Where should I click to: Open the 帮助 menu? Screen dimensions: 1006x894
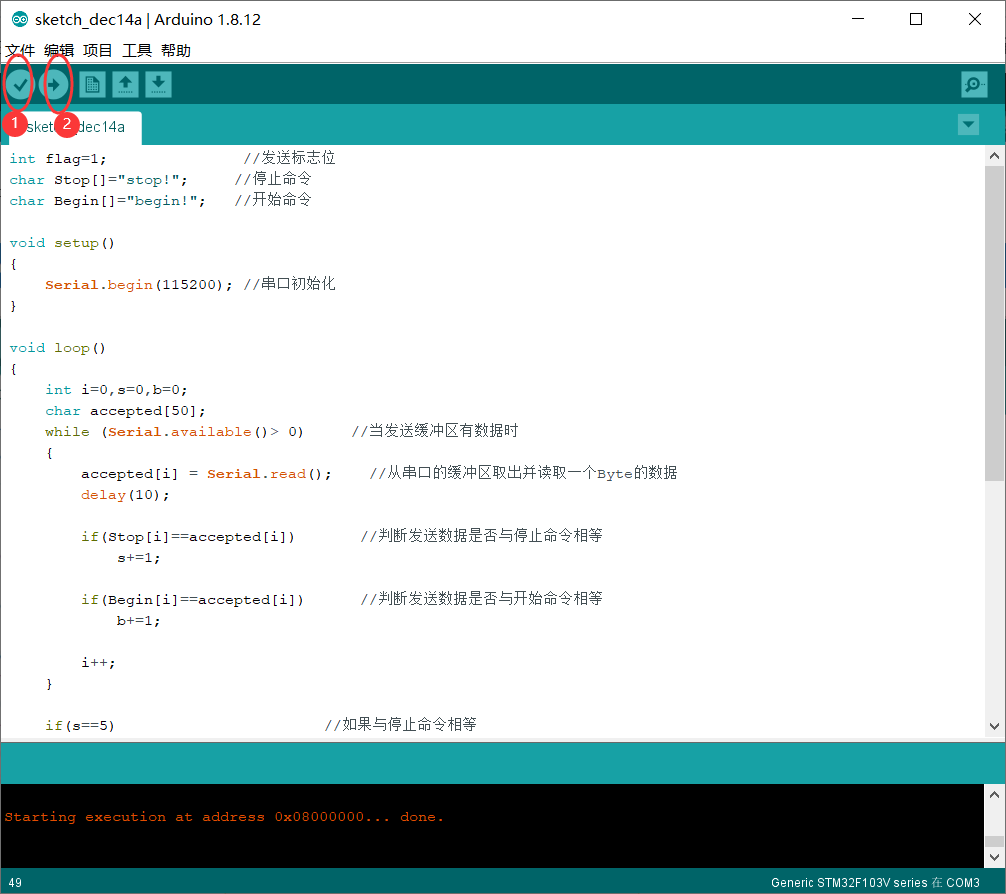pyautogui.click(x=176, y=50)
